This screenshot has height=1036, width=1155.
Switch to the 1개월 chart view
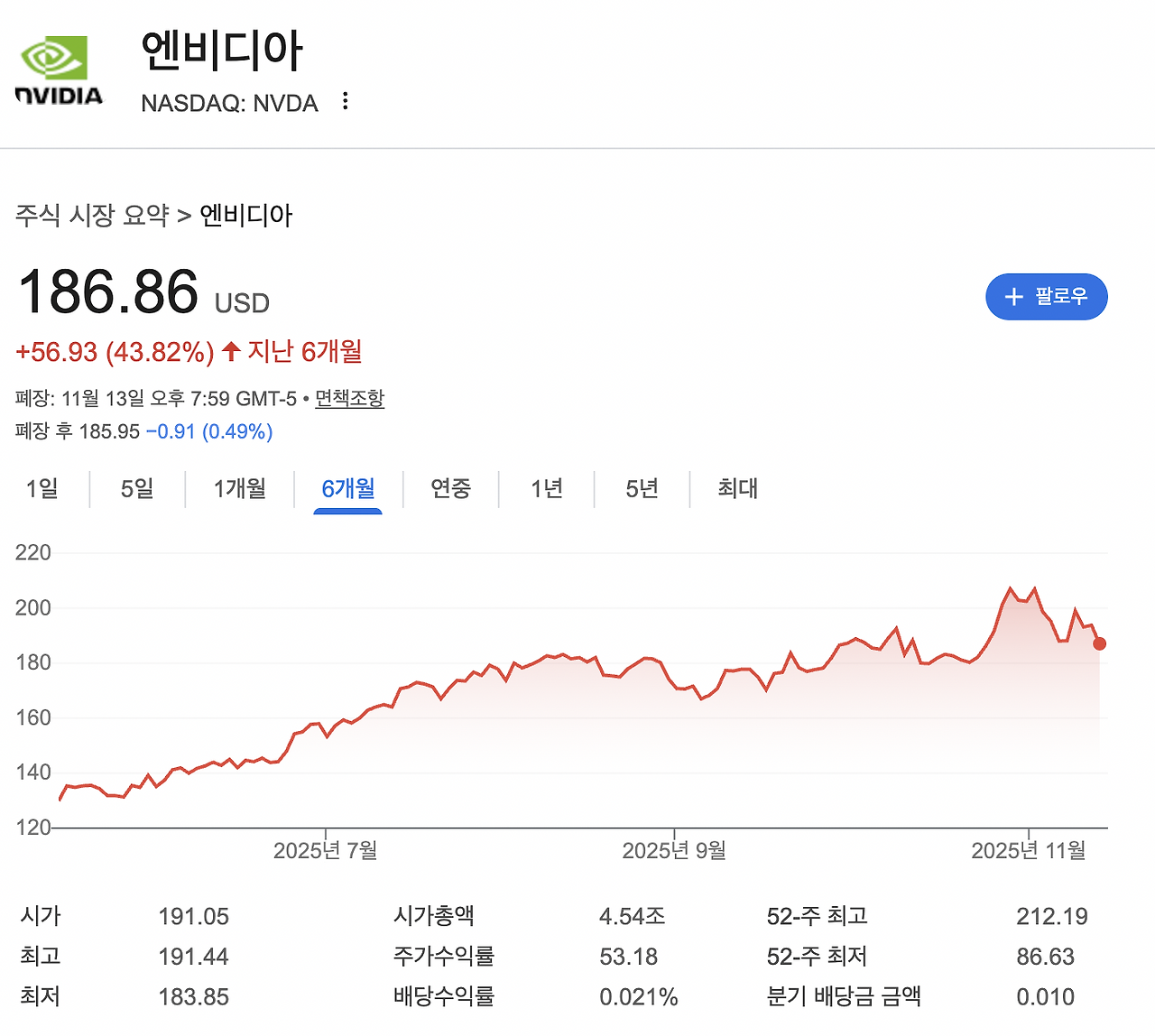click(239, 488)
